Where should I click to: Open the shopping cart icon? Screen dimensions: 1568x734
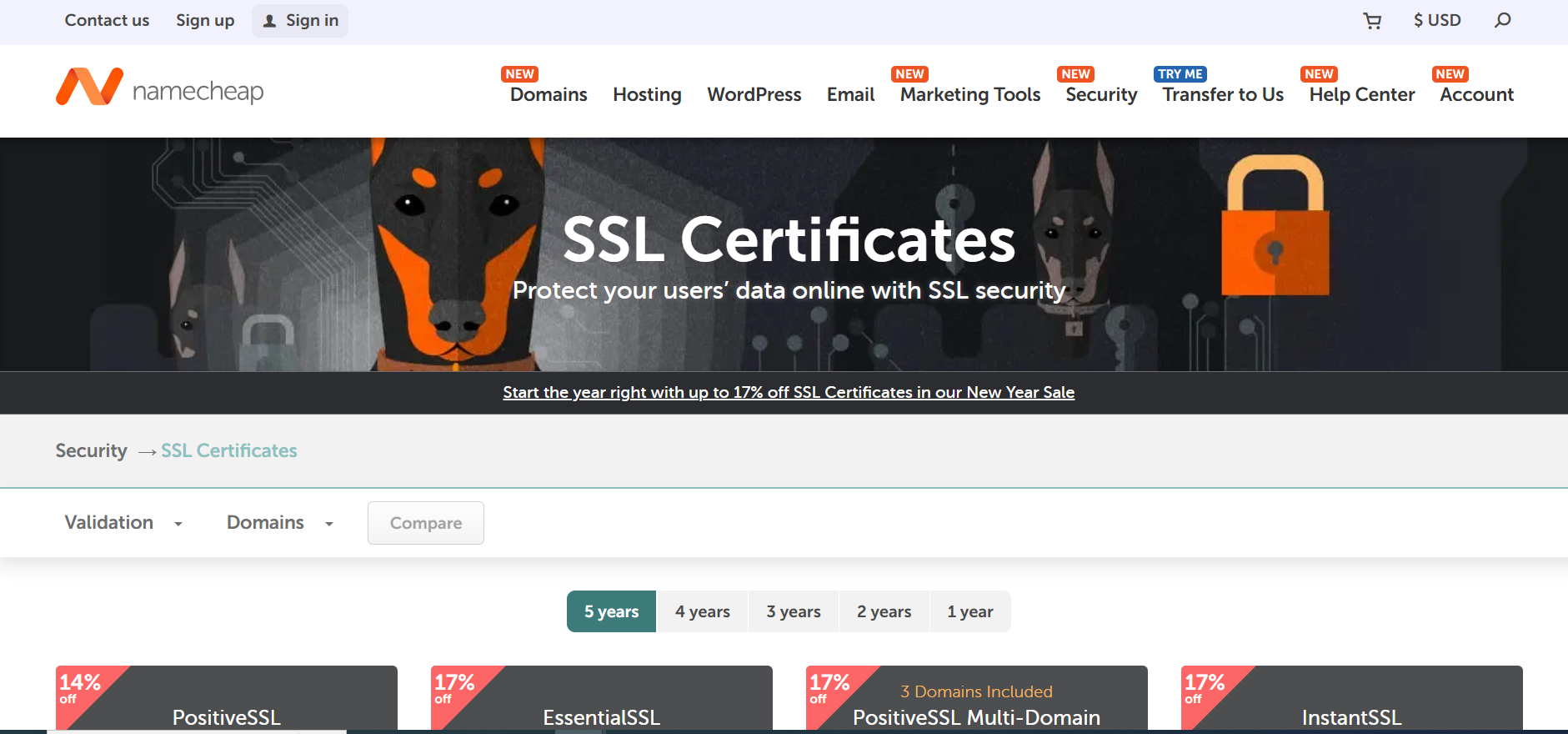[x=1372, y=21]
